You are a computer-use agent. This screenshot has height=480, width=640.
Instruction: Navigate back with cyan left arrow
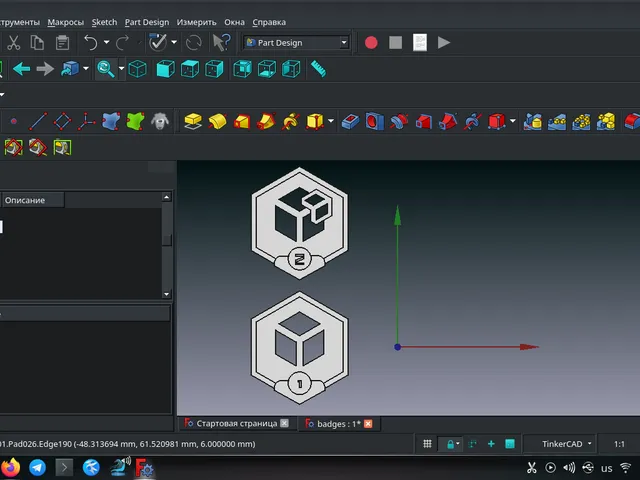(22, 69)
